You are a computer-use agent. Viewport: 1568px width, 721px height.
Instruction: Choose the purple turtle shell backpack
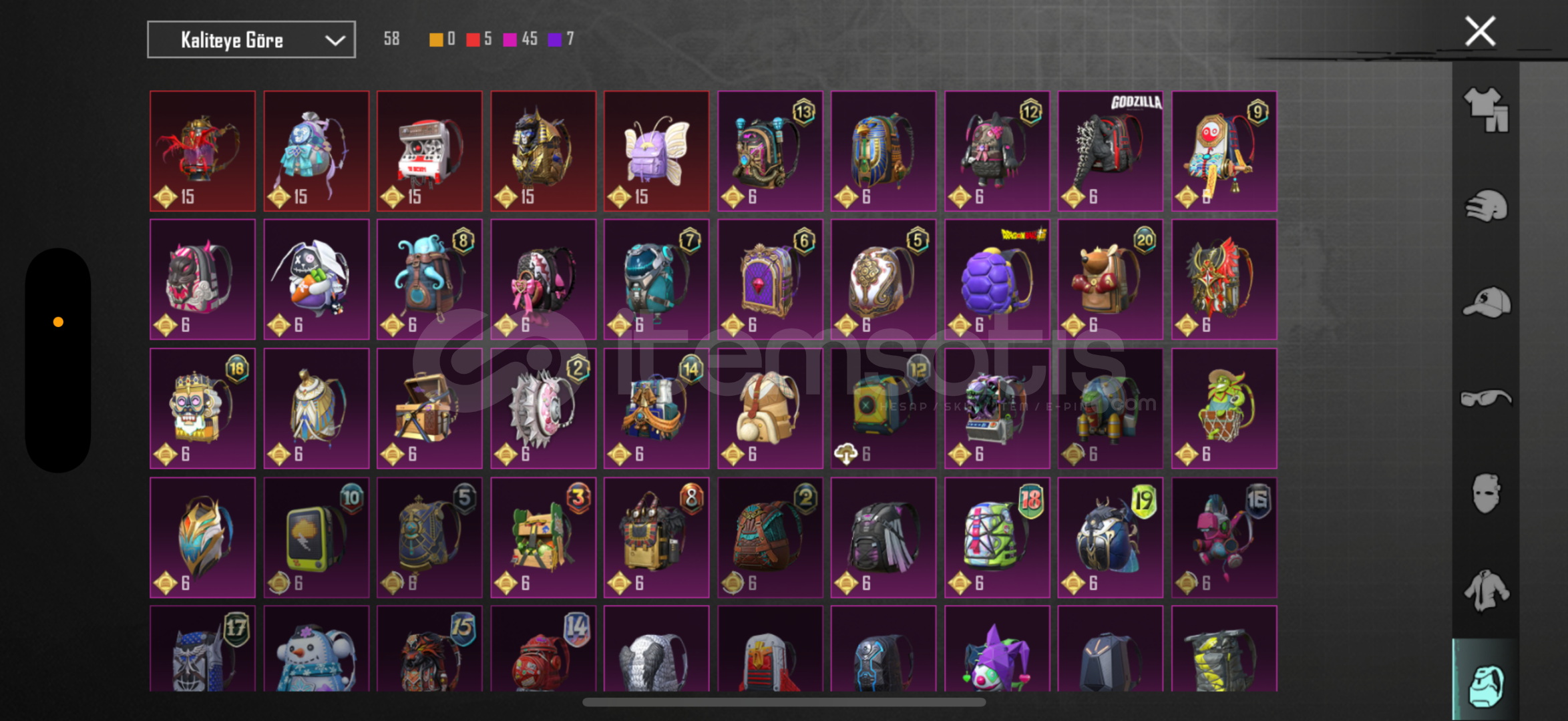pyautogui.click(x=997, y=280)
